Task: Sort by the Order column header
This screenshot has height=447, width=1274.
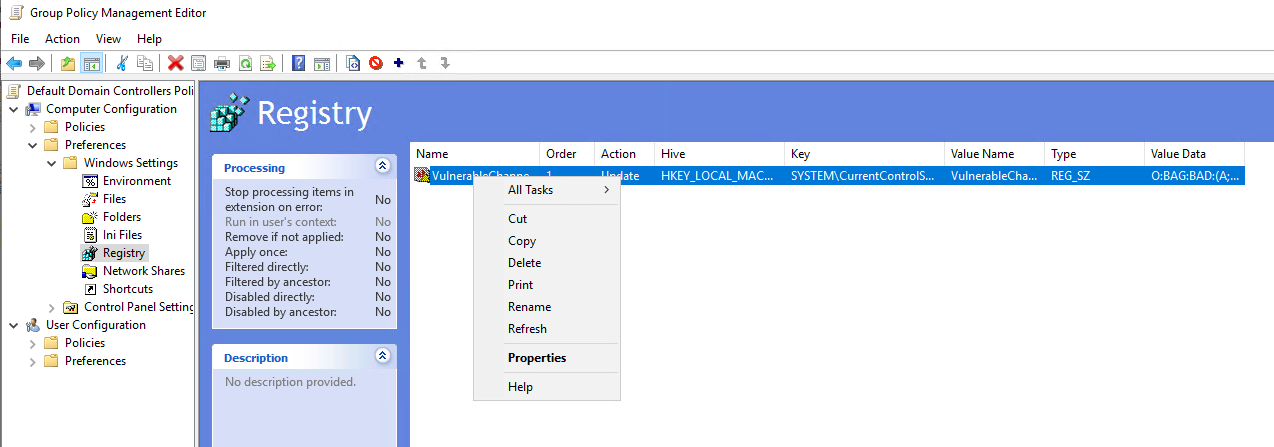Action: click(x=567, y=154)
